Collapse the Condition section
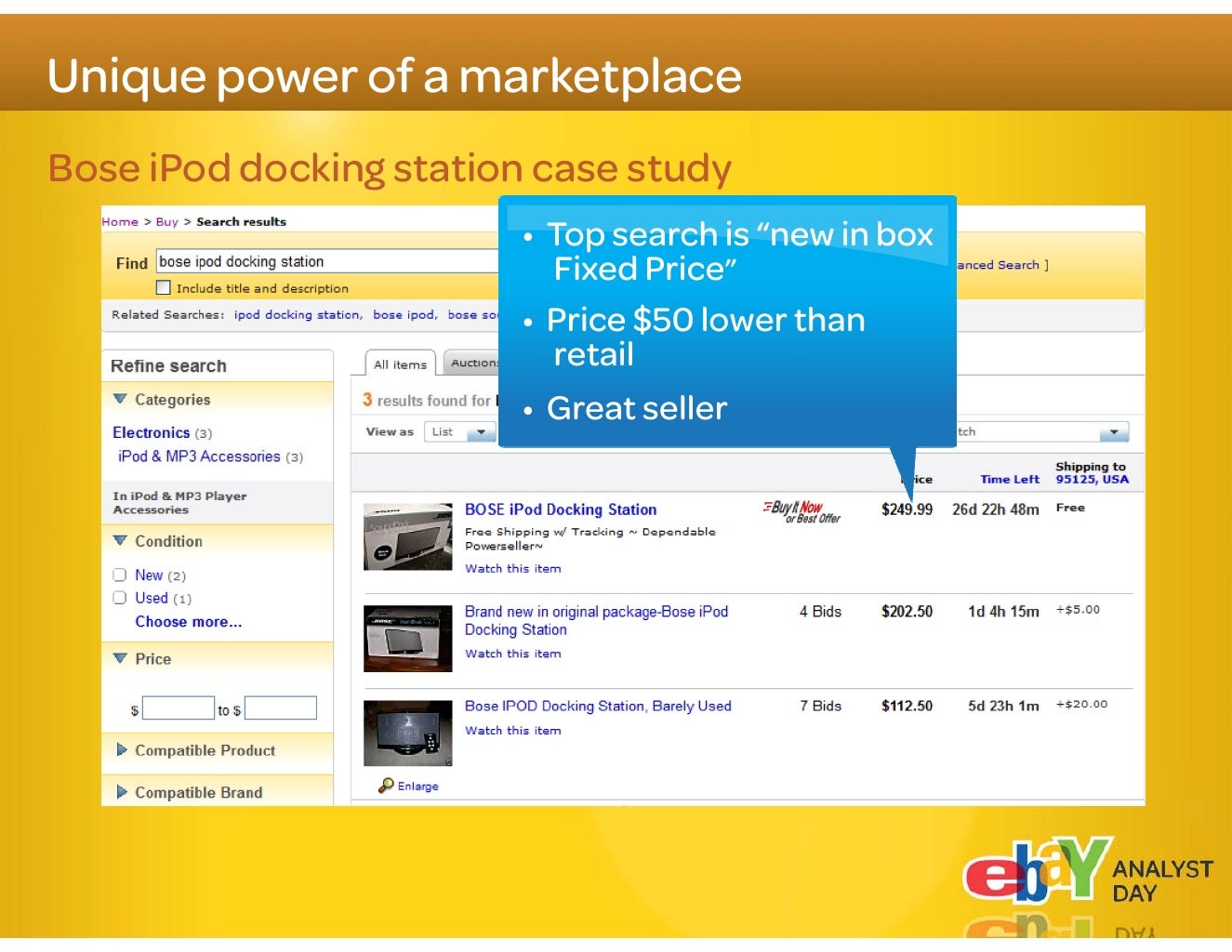Screen dimensions: 1232x952 tap(120, 540)
